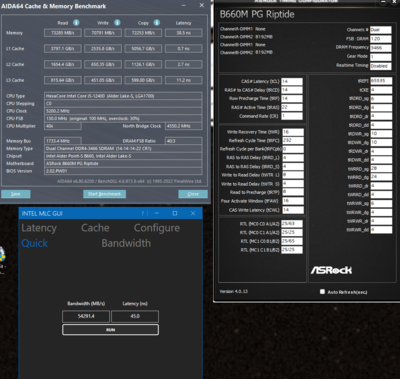Click the Intel MLC GUI help question mark

143,213
